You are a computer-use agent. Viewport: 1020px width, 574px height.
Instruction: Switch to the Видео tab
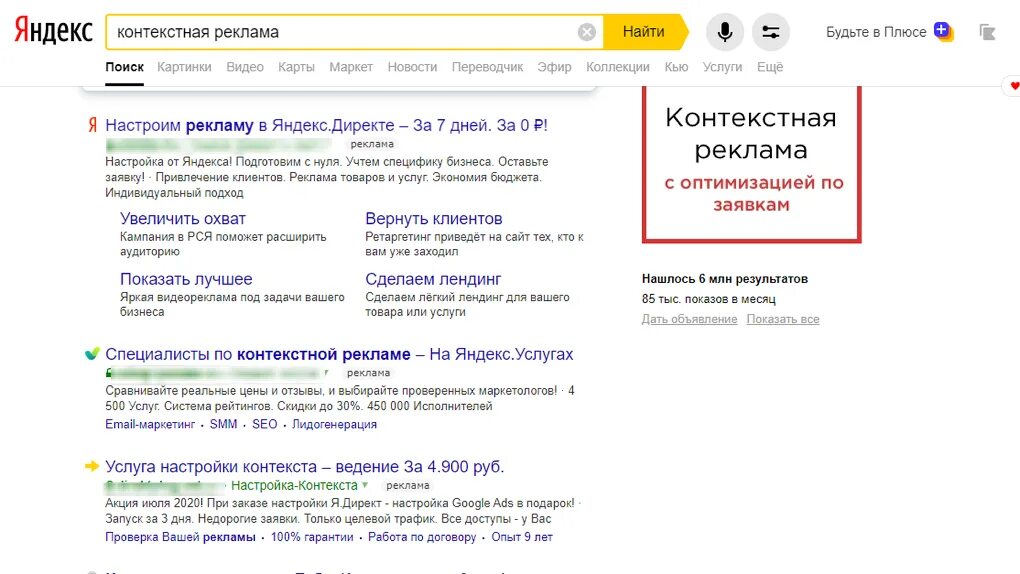coord(245,67)
